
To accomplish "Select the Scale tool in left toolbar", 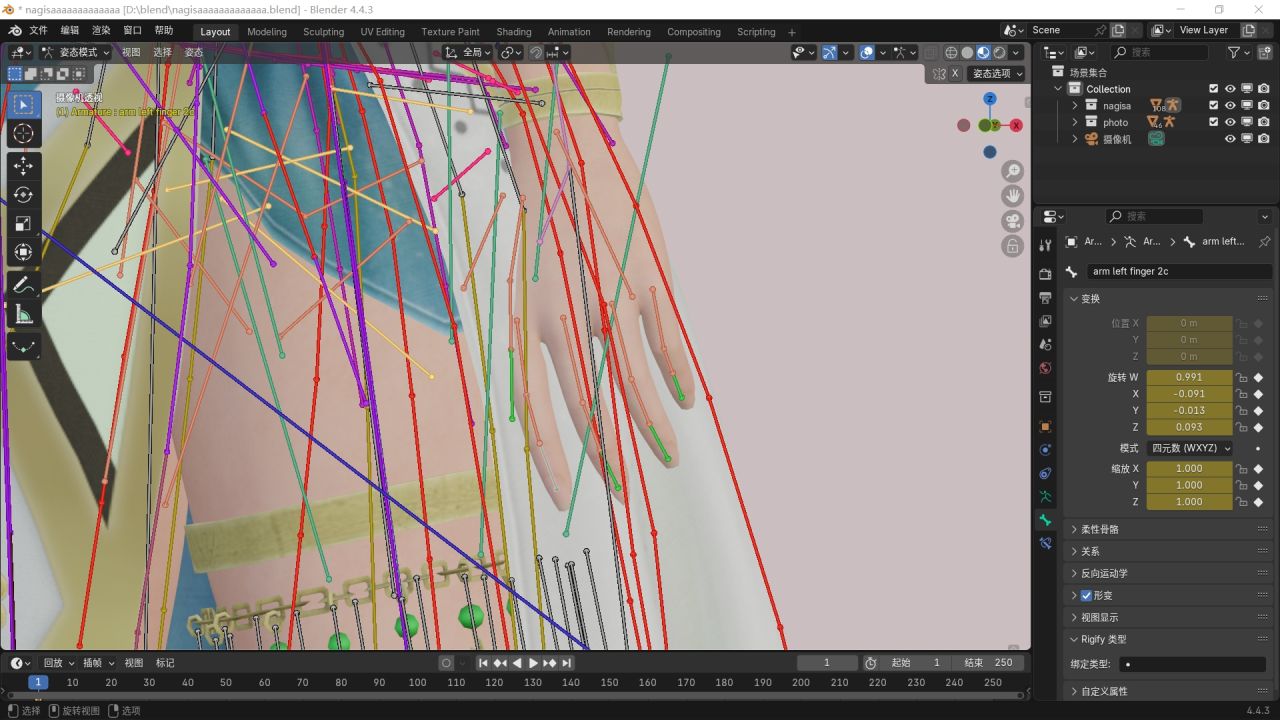I will [23, 224].
